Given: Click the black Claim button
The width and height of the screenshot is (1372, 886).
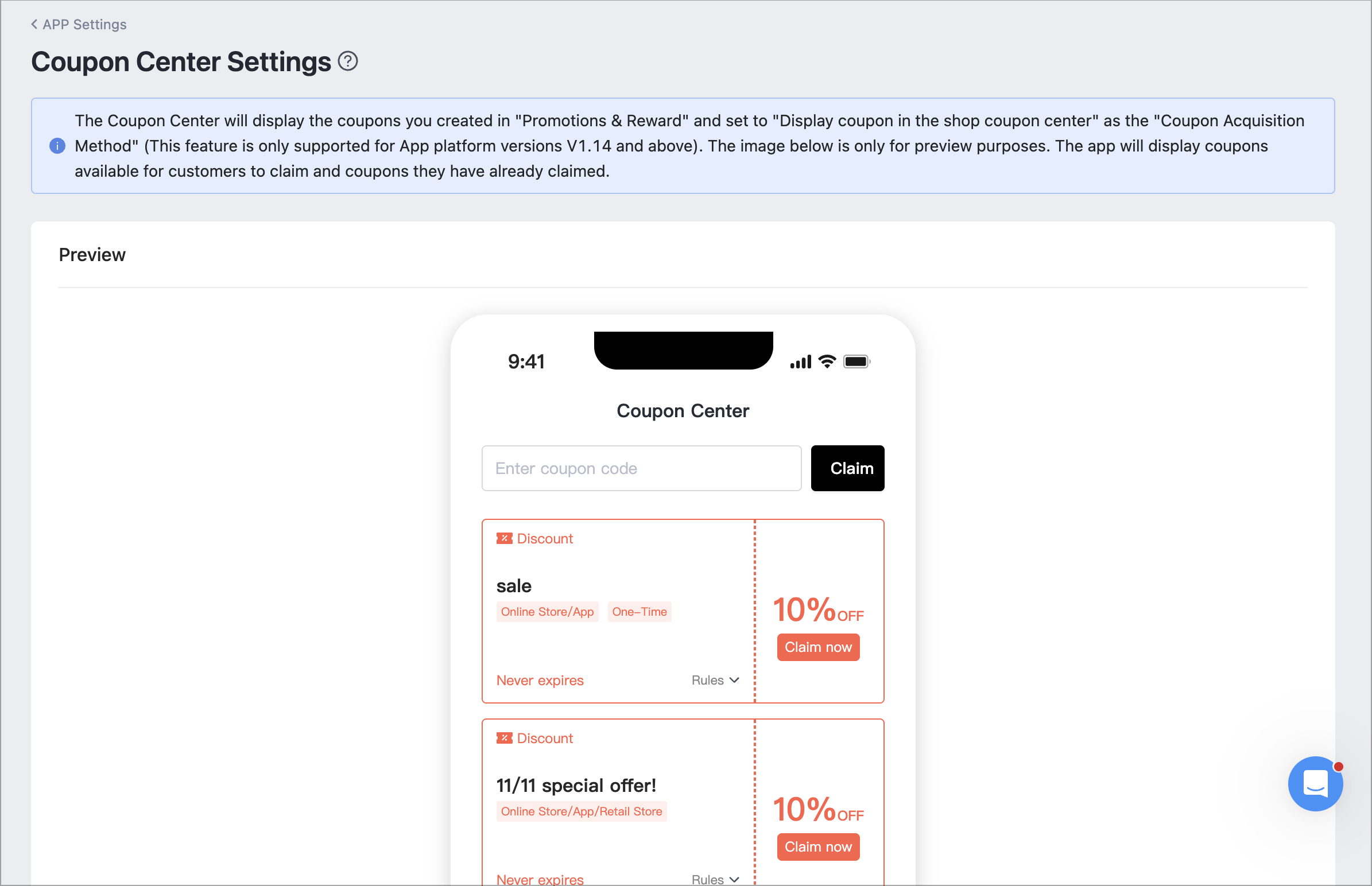Looking at the screenshot, I should 847,468.
